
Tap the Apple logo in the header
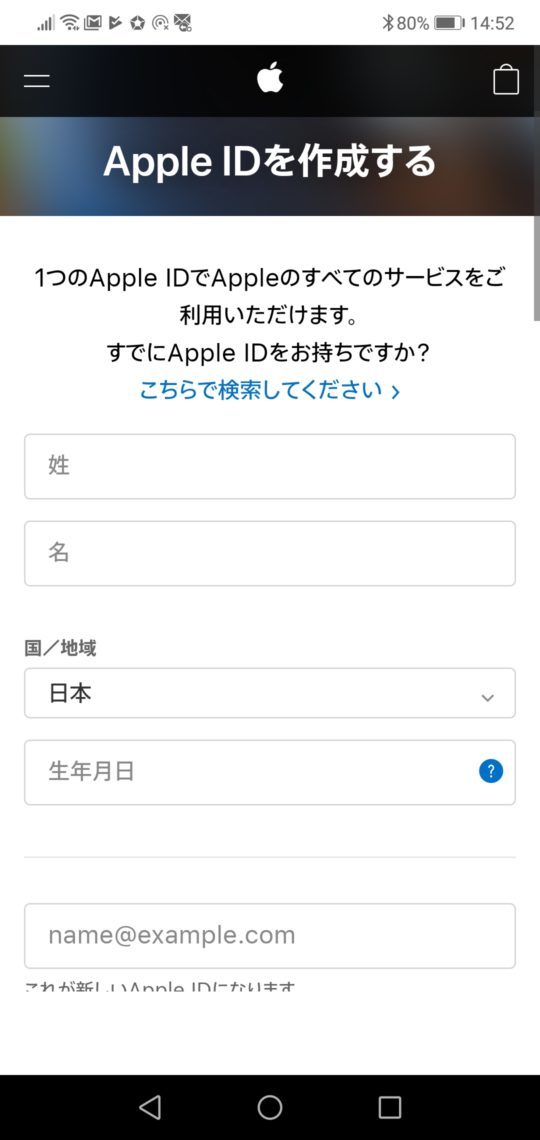(270, 78)
